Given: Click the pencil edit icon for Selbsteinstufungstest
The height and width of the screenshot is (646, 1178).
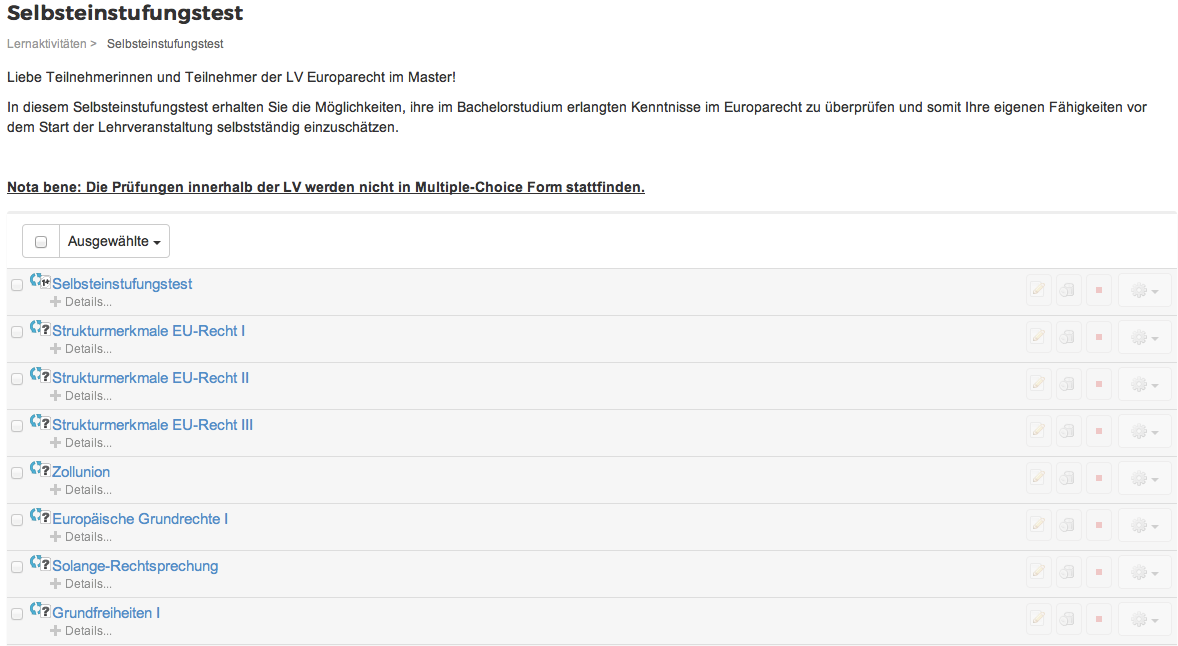Looking at the screenshot, I should point(1039,291).
